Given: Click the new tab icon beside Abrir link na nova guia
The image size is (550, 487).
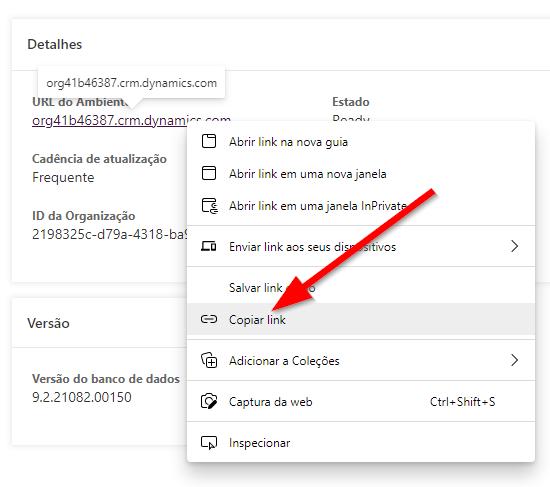Looking at the screenshot, I should [x=209, y=141].
